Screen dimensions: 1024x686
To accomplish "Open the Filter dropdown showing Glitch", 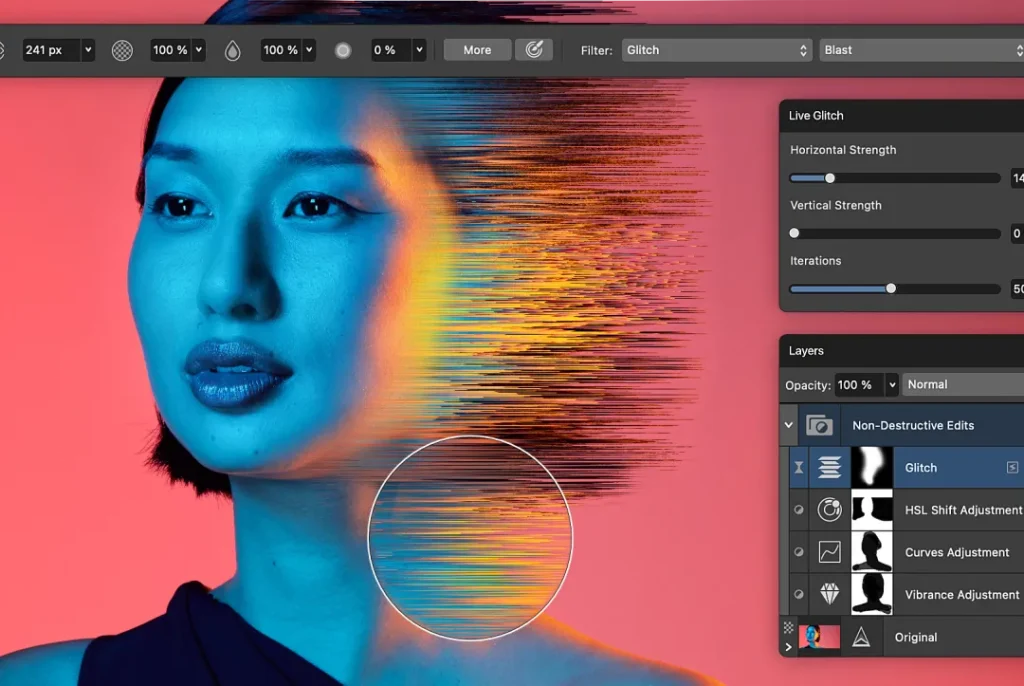I will (715, 49).
